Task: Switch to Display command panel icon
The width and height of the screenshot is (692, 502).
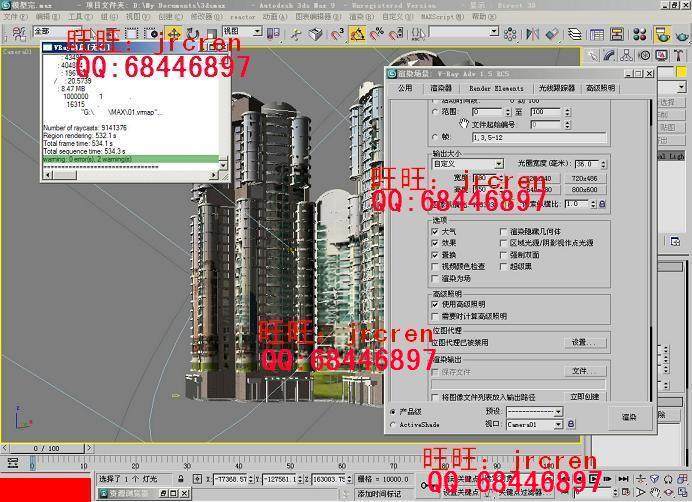Action: [661, 55]
